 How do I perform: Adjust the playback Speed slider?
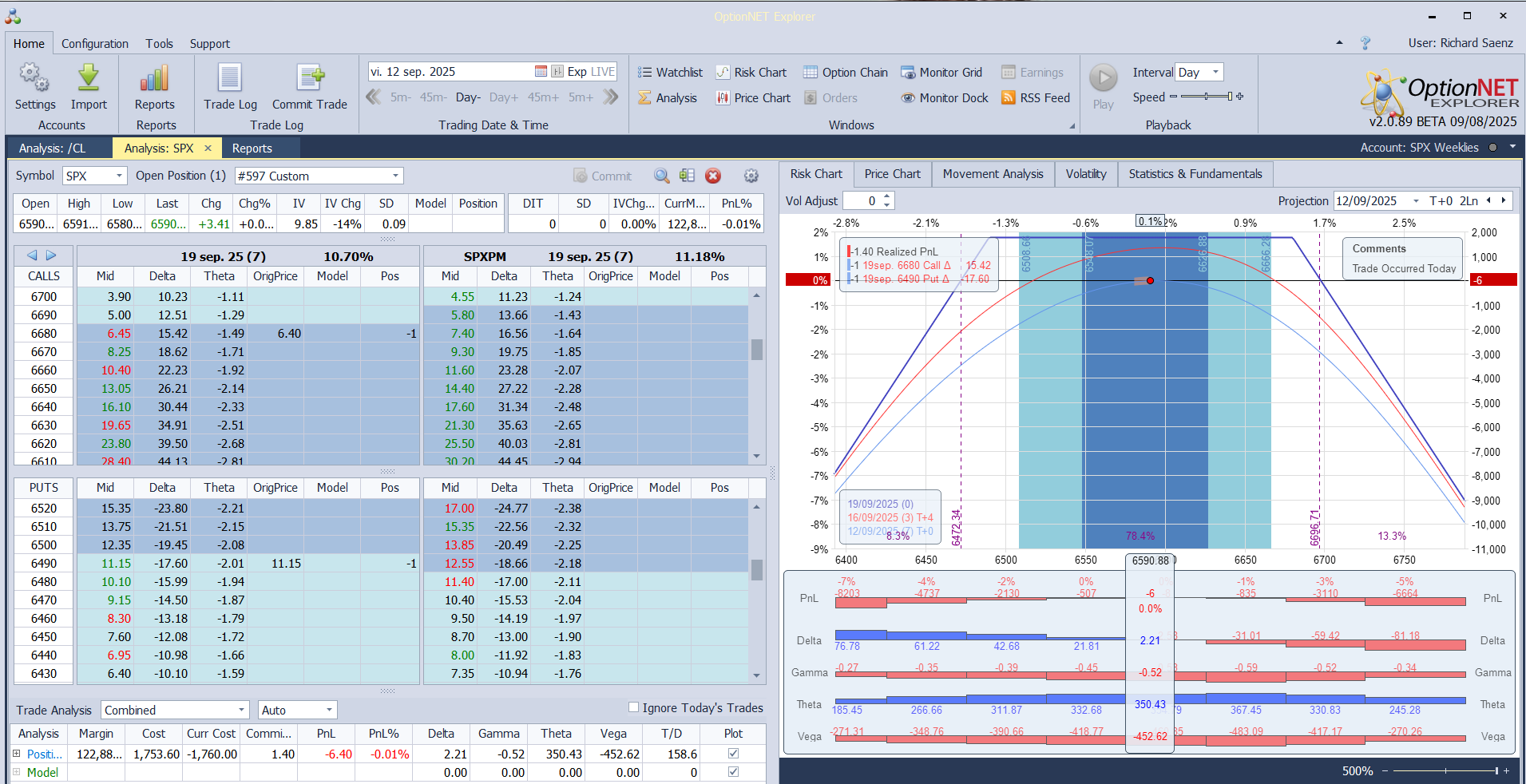click(1207, 97)
